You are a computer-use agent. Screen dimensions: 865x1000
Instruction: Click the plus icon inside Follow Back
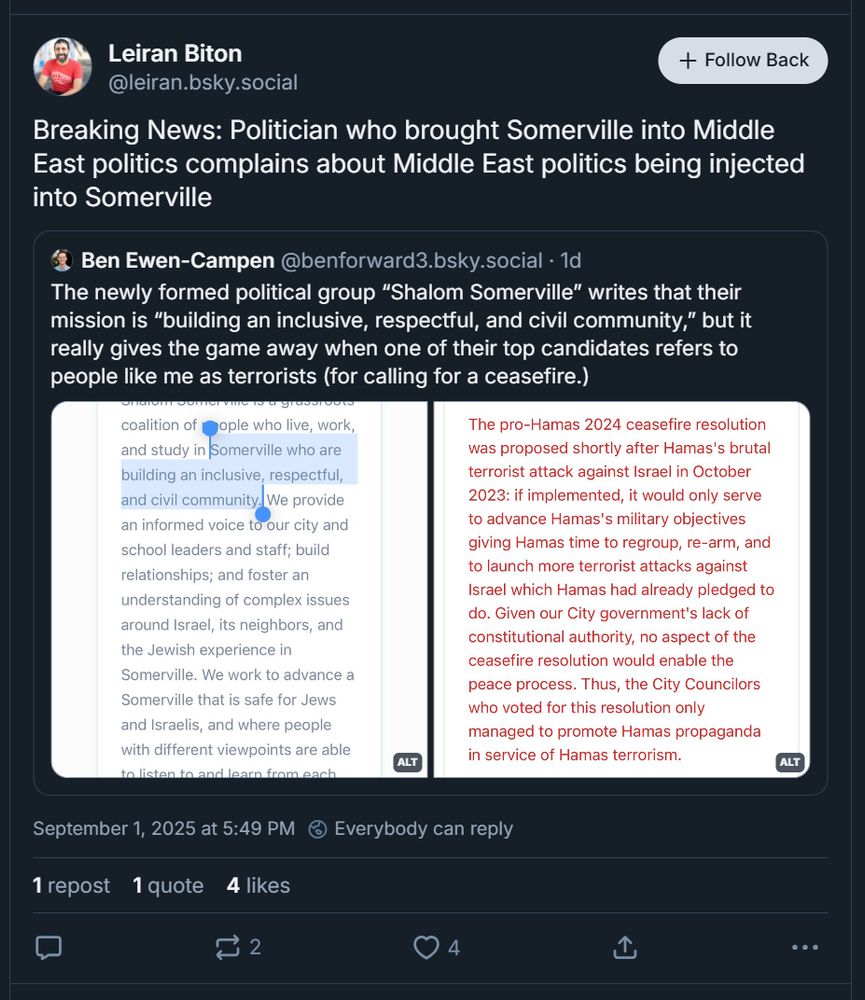pos(687,60)
